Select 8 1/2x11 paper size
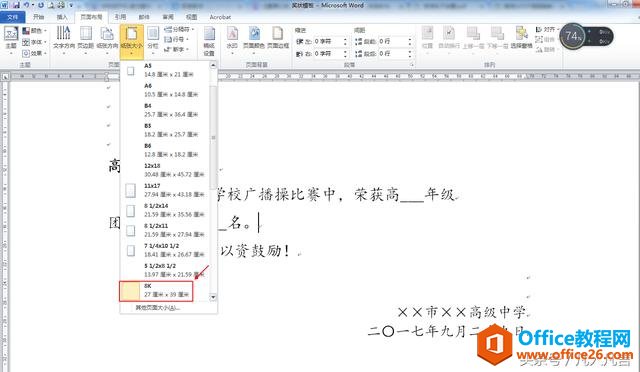The width and height of the screenshot is (640, 372). (x=165, y=230)
